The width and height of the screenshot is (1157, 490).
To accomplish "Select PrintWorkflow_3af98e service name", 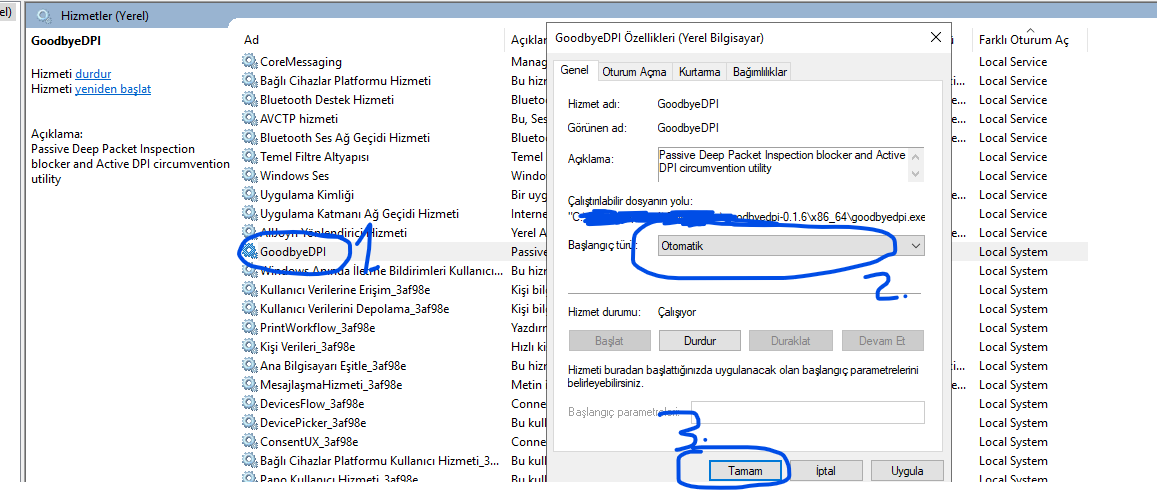I will tap(317, 328).
